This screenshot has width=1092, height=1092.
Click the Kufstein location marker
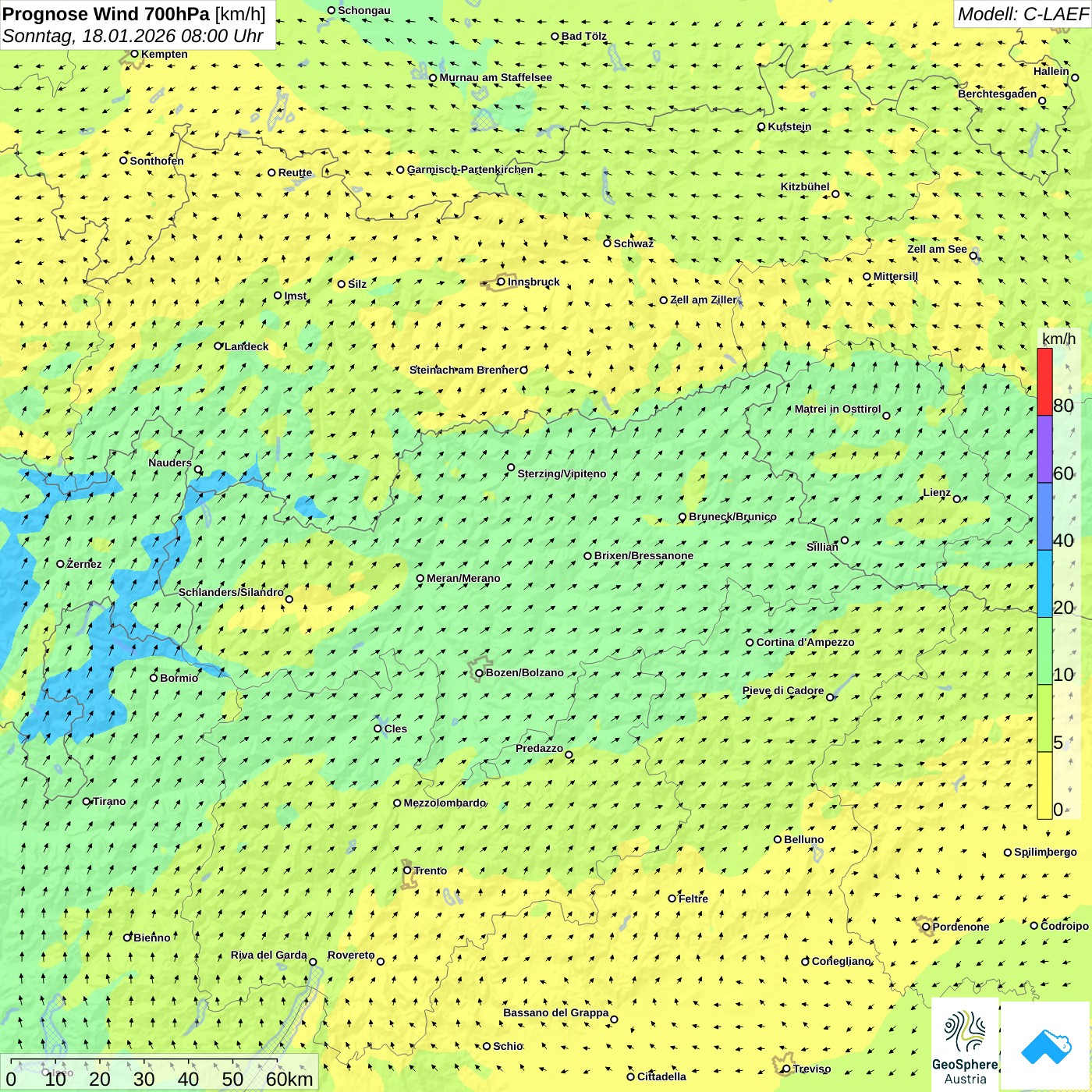761,126
